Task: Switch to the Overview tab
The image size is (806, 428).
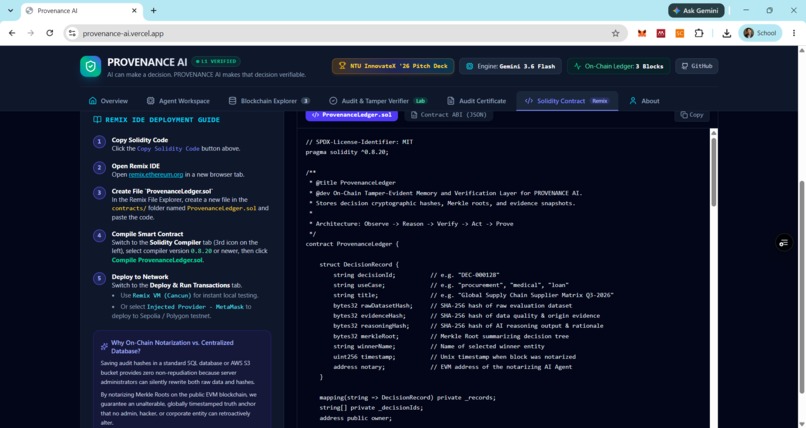Action: (108, 101)
